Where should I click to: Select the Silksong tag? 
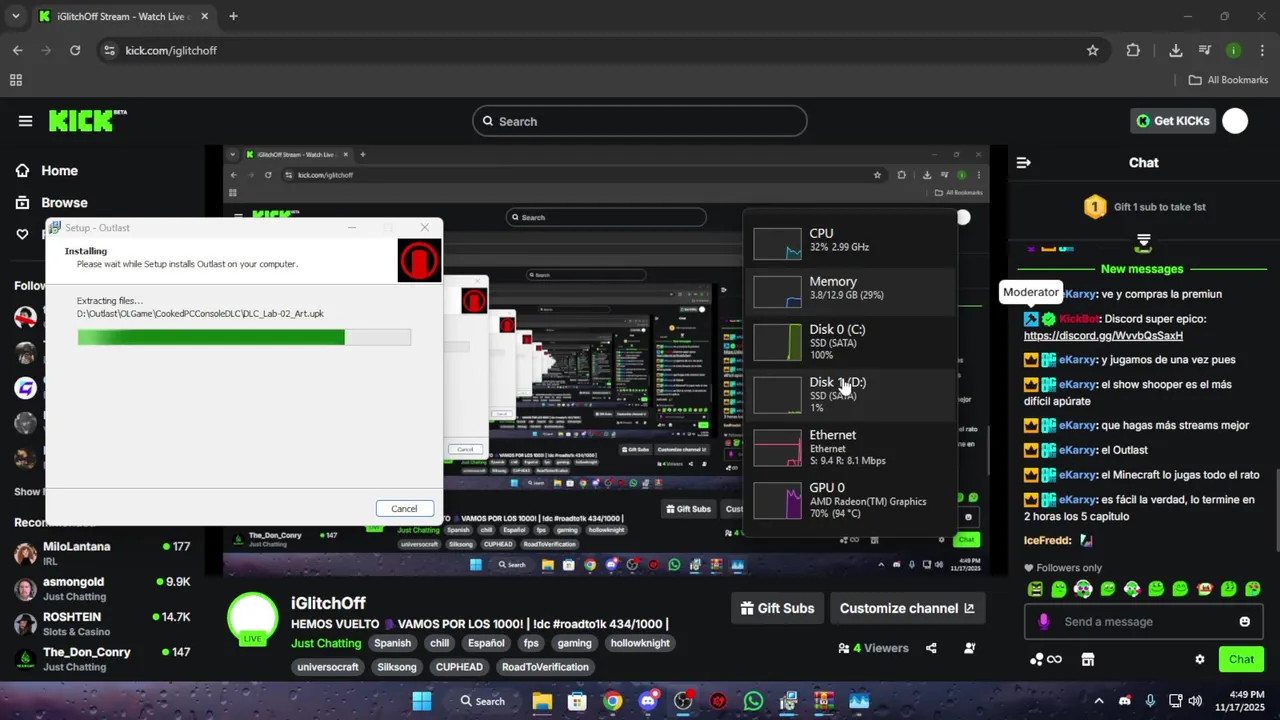pyautogui.click(x=397, y=667)
